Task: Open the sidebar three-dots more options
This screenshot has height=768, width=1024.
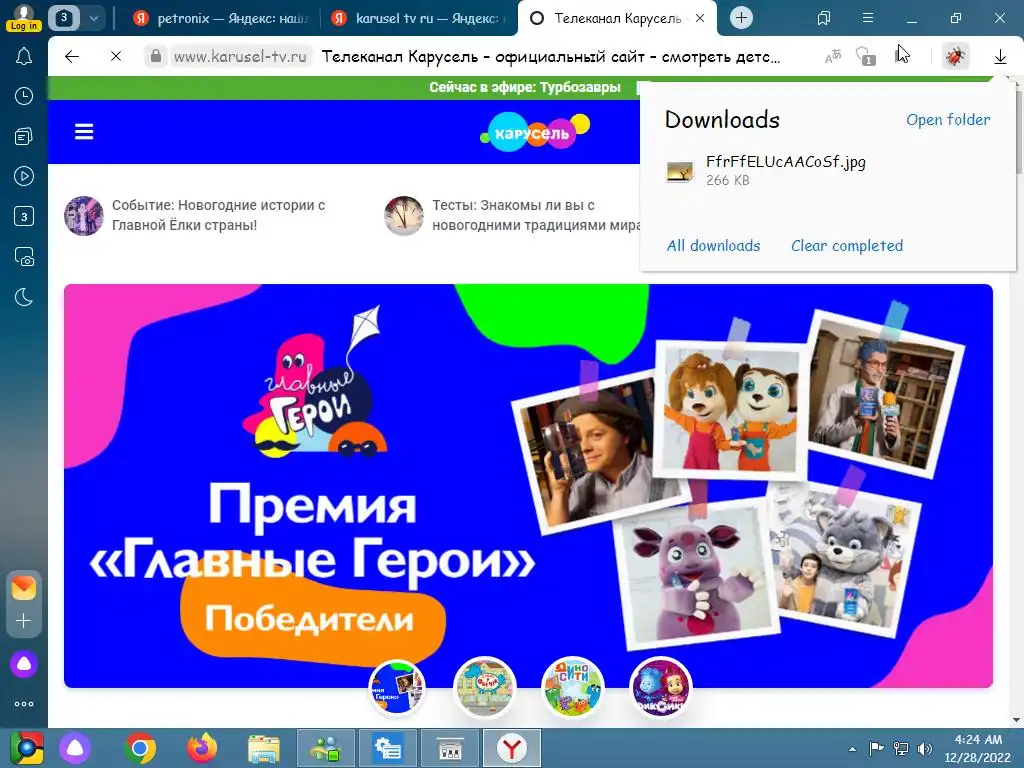Action: click(24, 704)
